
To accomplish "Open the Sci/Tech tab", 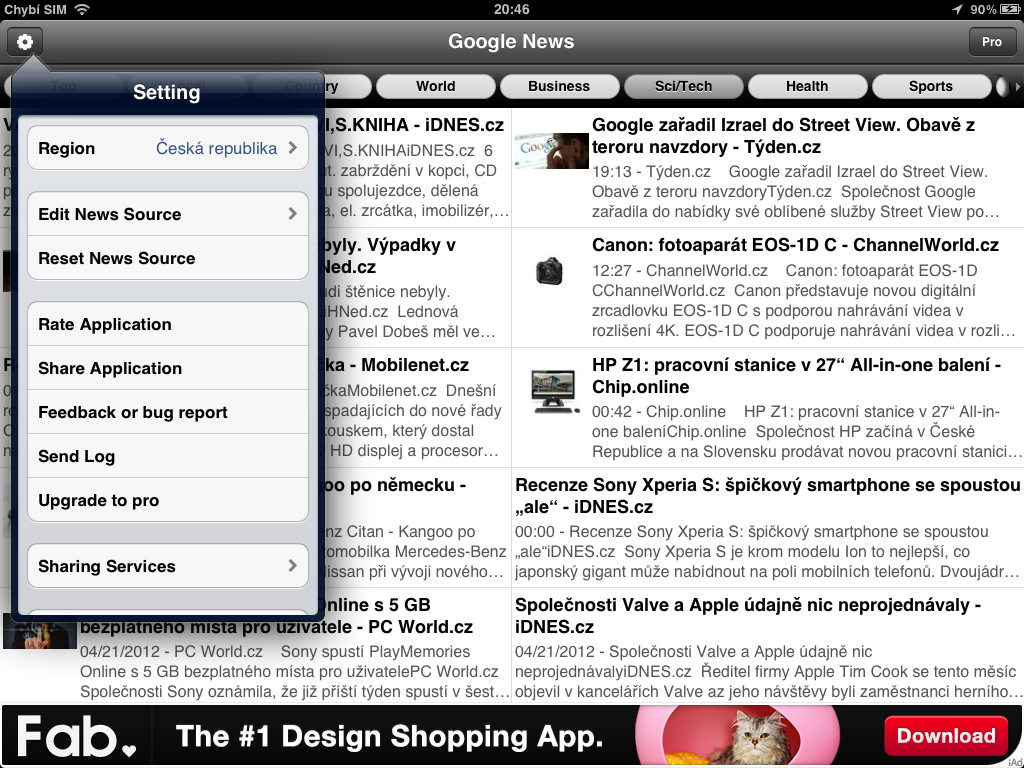I will (683, 86).
